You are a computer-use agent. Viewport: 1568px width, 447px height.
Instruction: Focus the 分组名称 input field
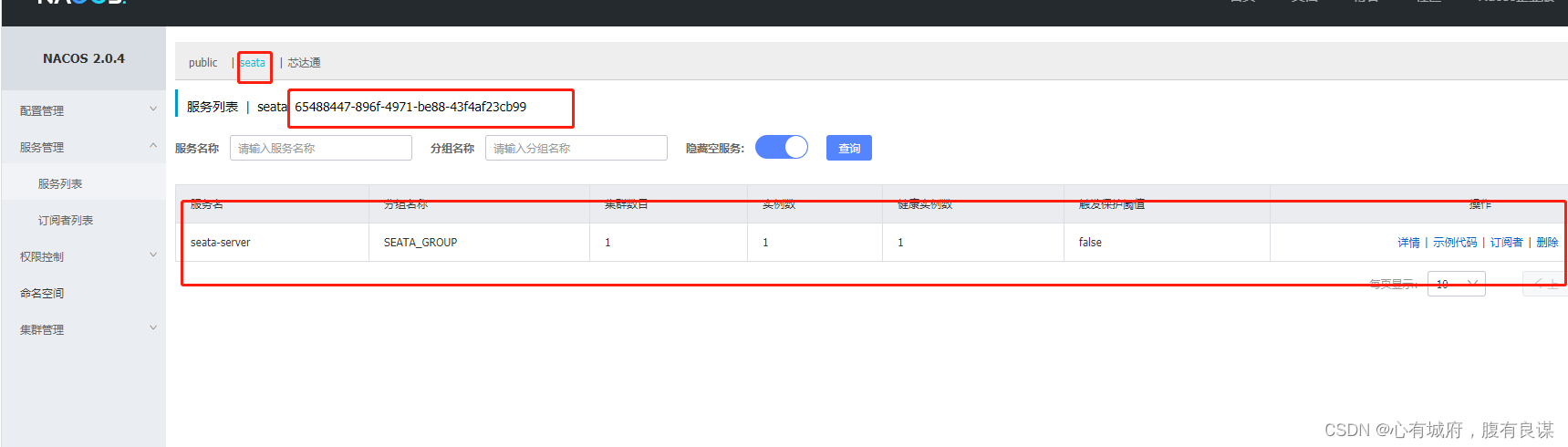click(x=576, y=148)
